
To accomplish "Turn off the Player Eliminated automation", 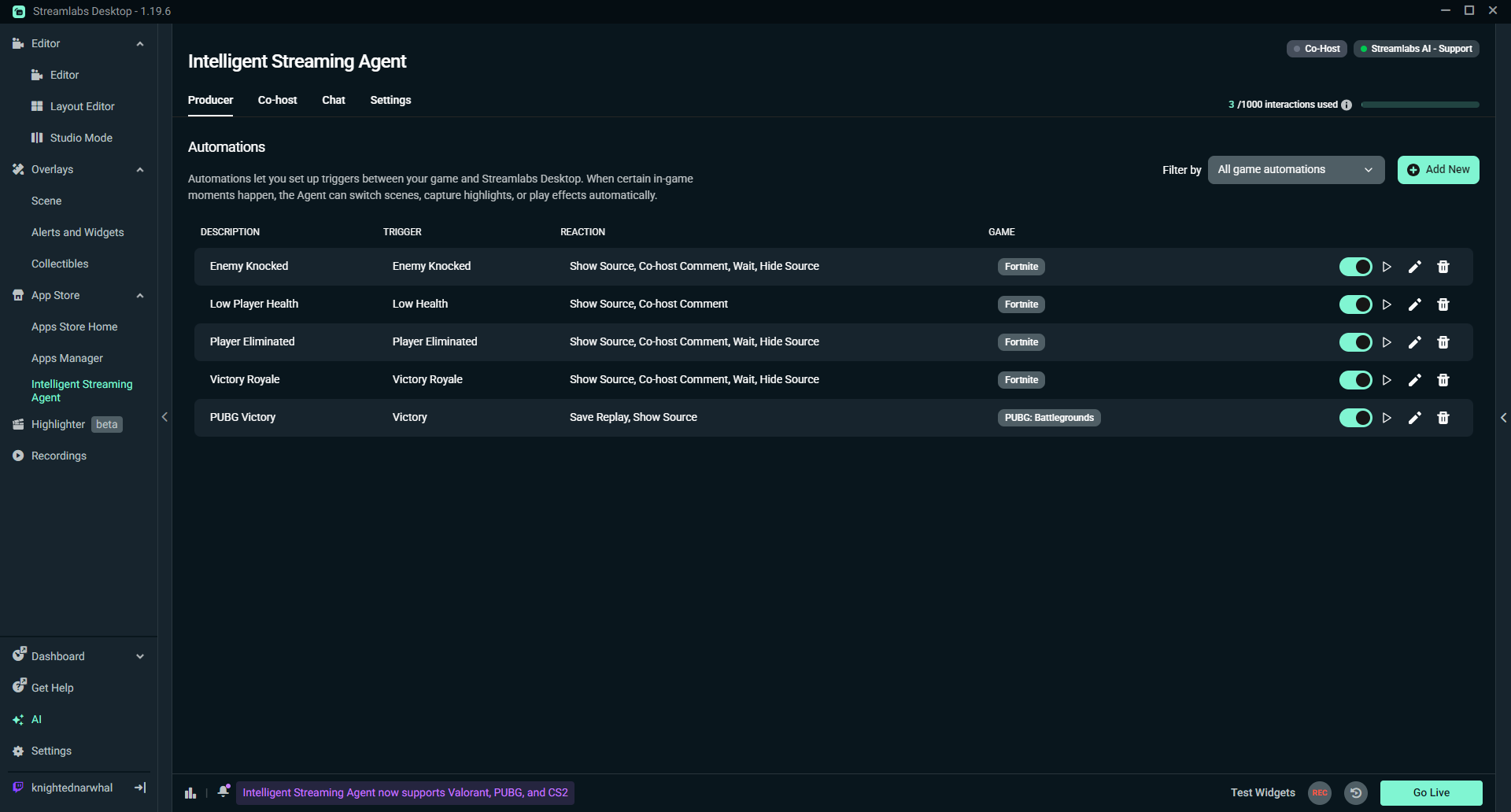I will [x=1355, y=342].
